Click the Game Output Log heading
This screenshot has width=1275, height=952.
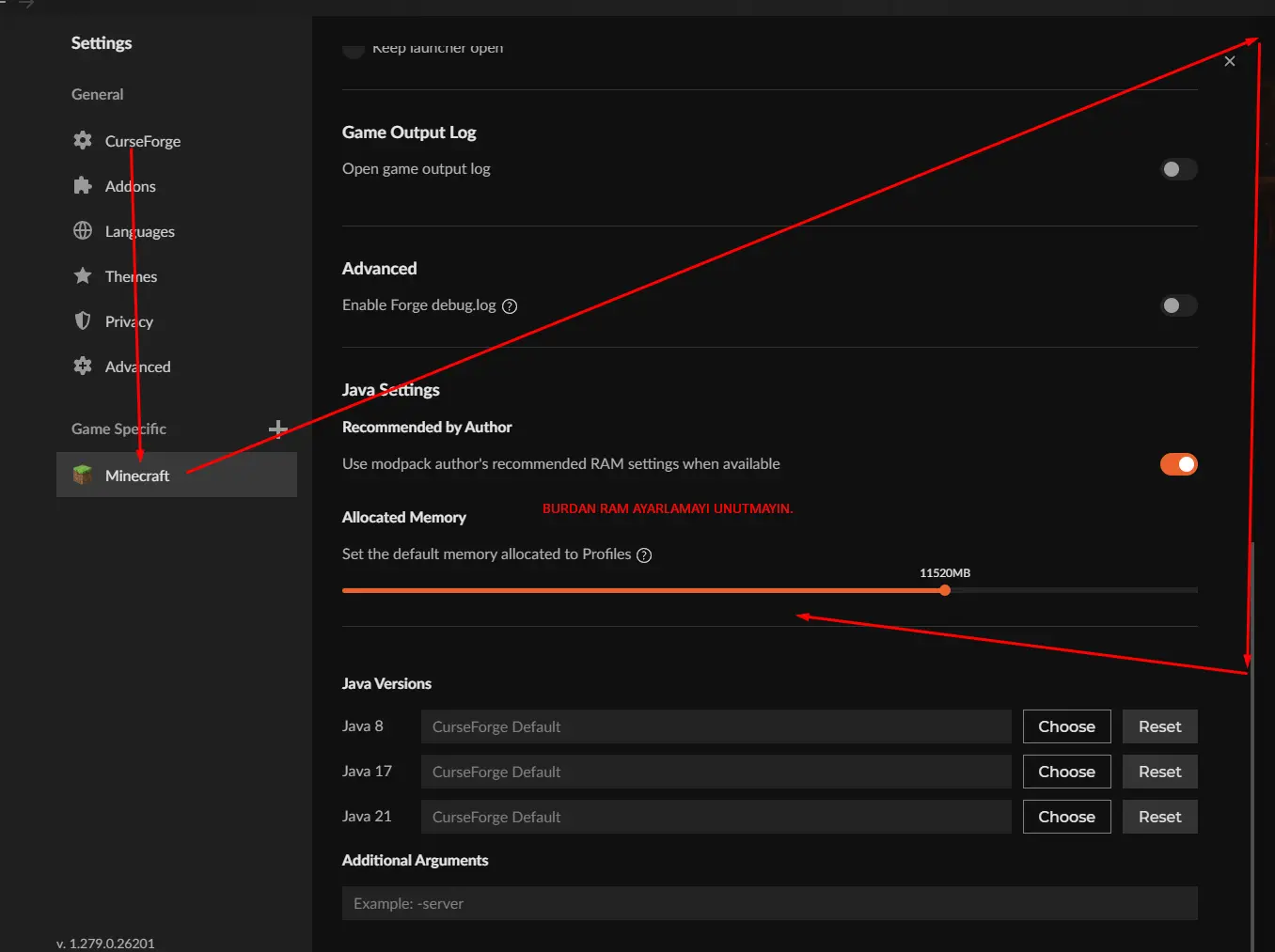click(x=409, y=133)
